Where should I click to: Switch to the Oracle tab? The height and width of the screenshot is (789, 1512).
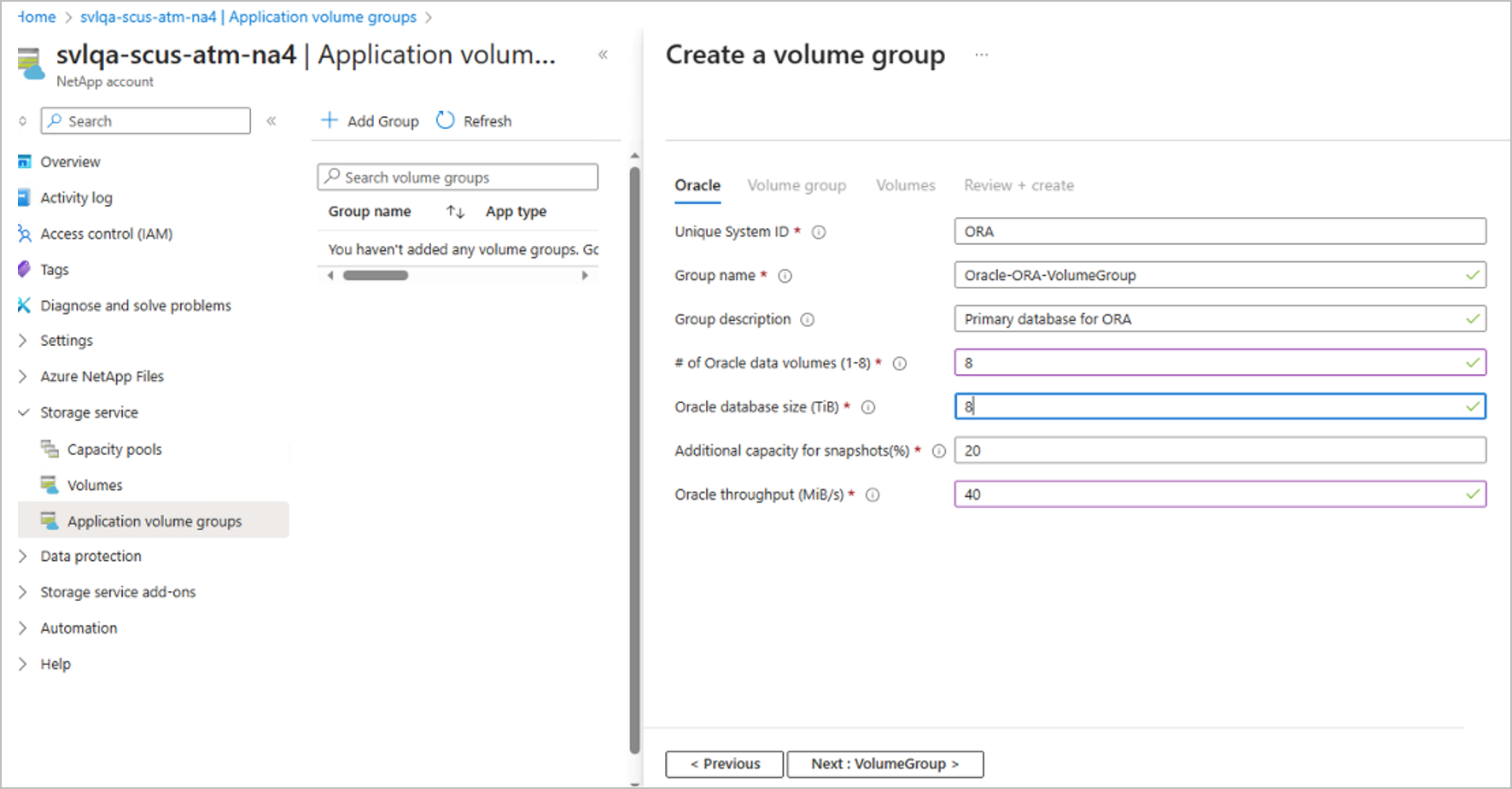[698, 185]
